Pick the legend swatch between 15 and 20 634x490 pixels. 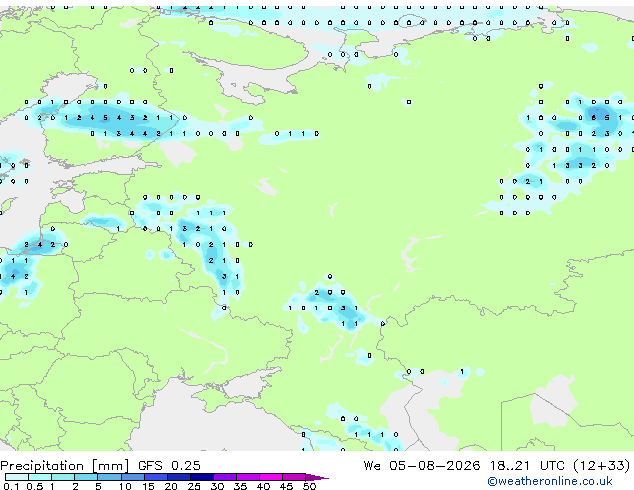point(156,477)
